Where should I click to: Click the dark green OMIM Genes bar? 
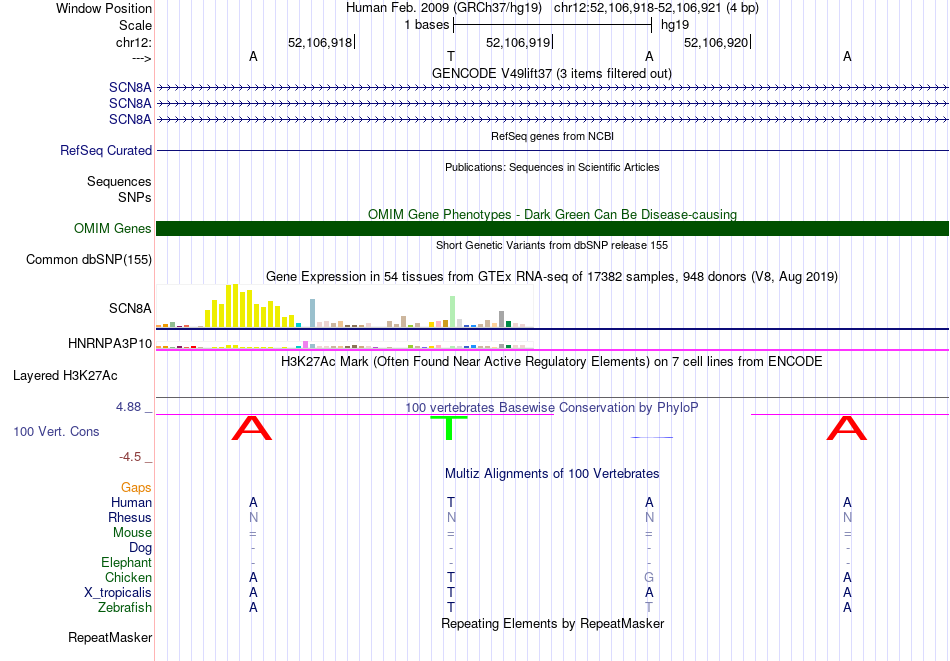click(x=553, y=228)
